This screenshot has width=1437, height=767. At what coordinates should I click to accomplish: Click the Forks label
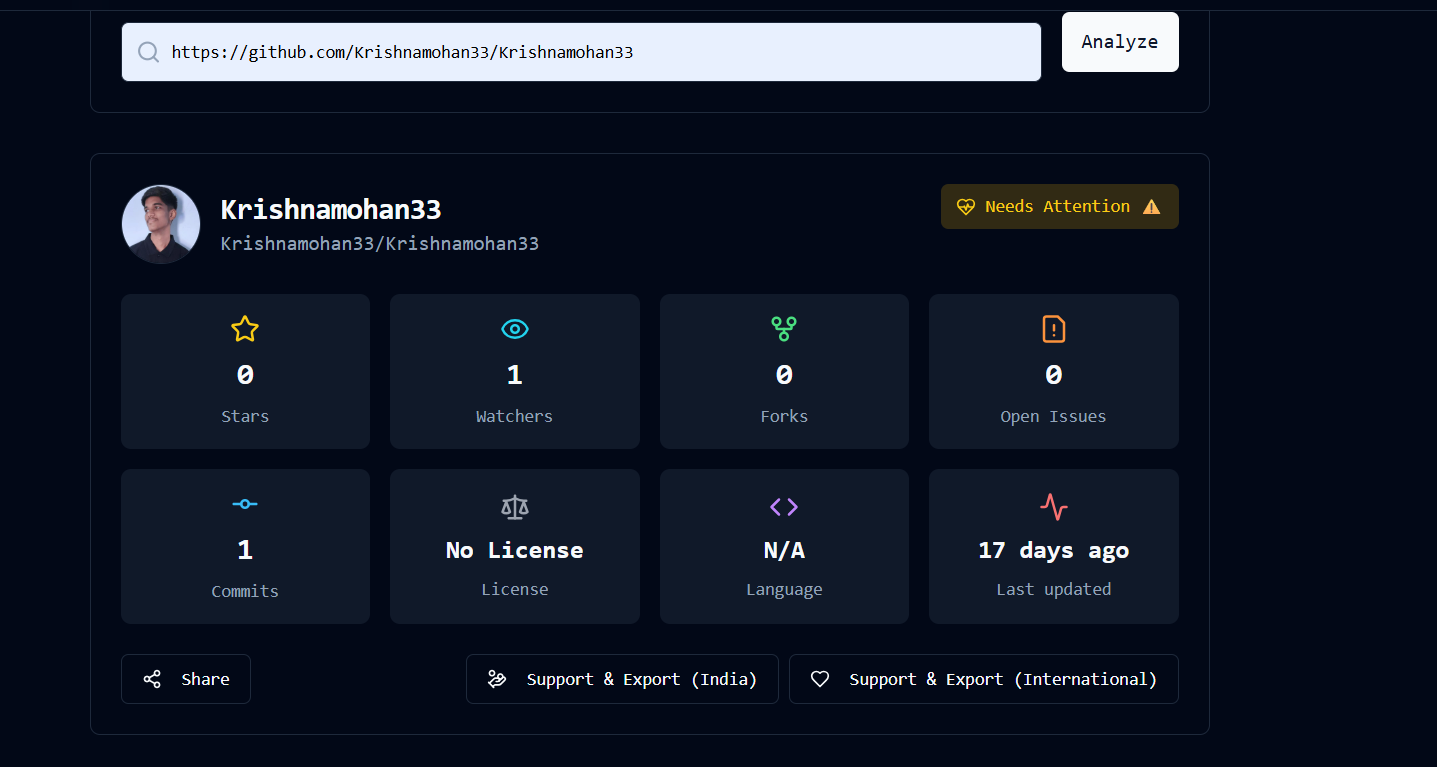pos(784,417)
